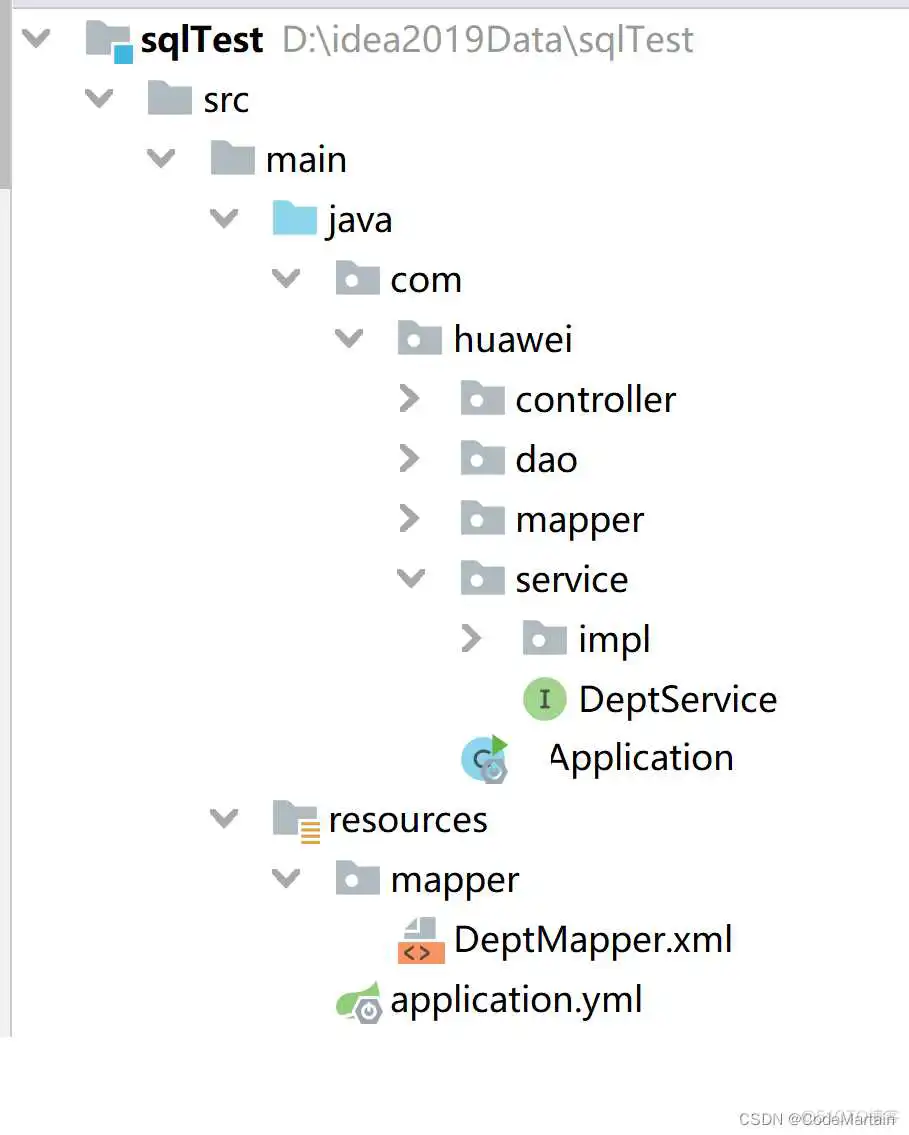Collapse the com package

coord(287,279)
